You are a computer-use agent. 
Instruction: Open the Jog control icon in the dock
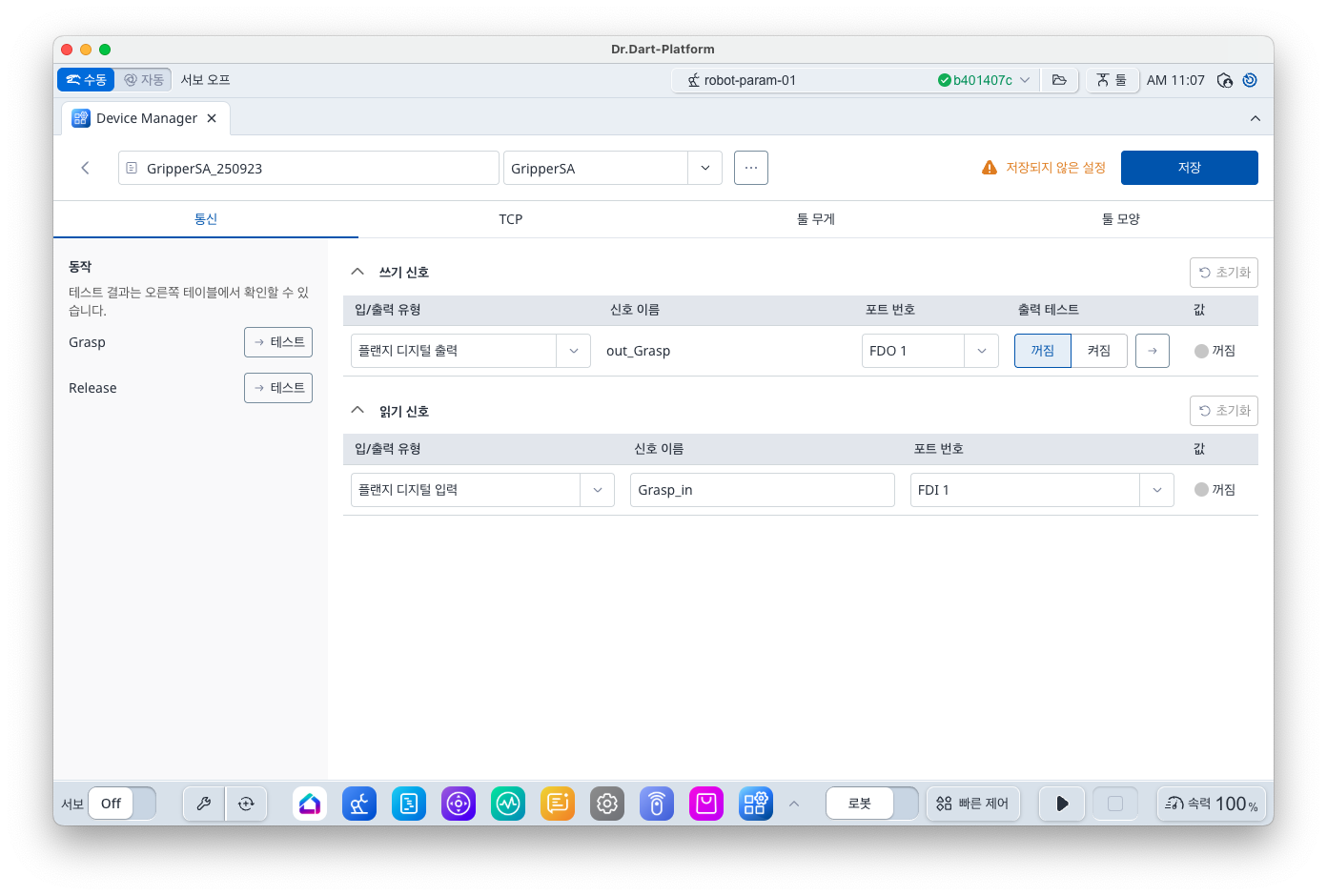point(459,804)
